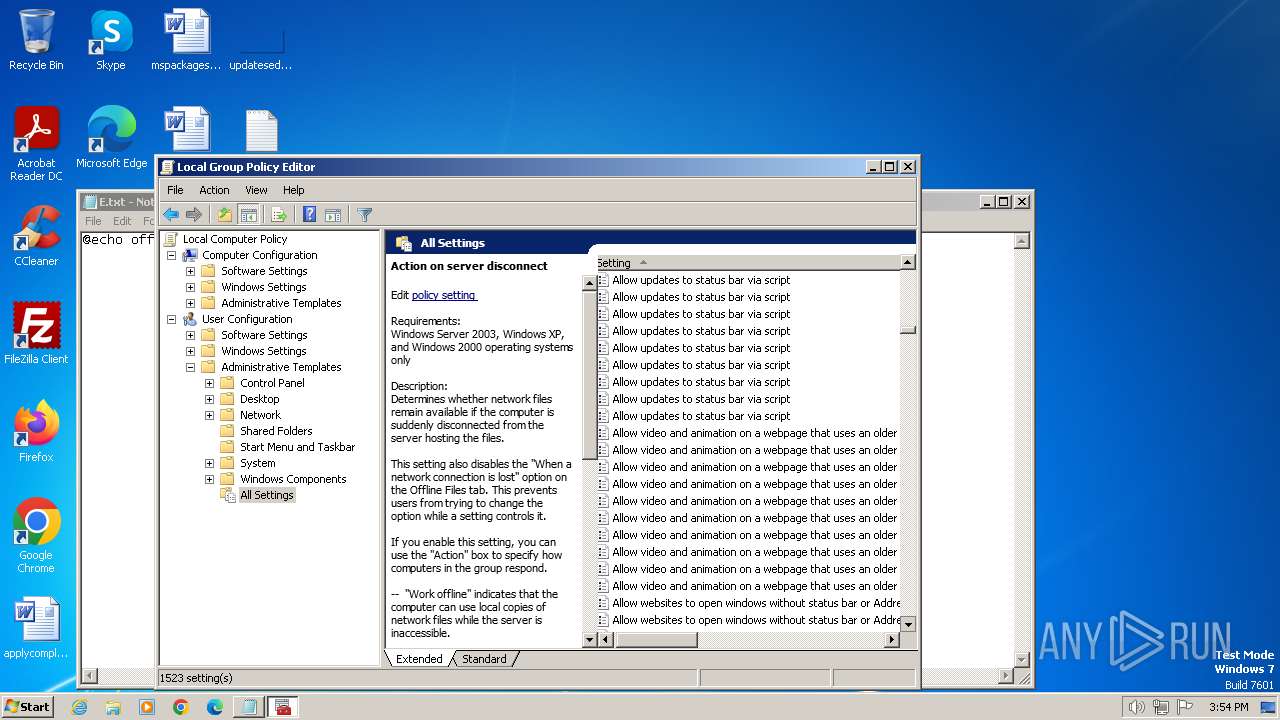Click the Back arrow in toolbar

pos(171,215)
